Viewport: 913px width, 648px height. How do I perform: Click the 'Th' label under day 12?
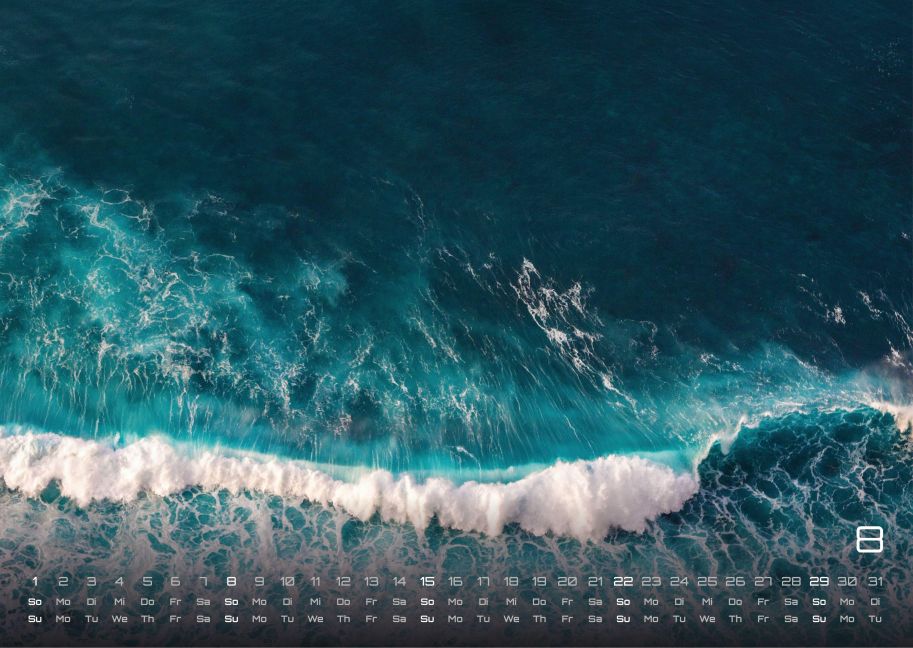(x=344, y=619)
